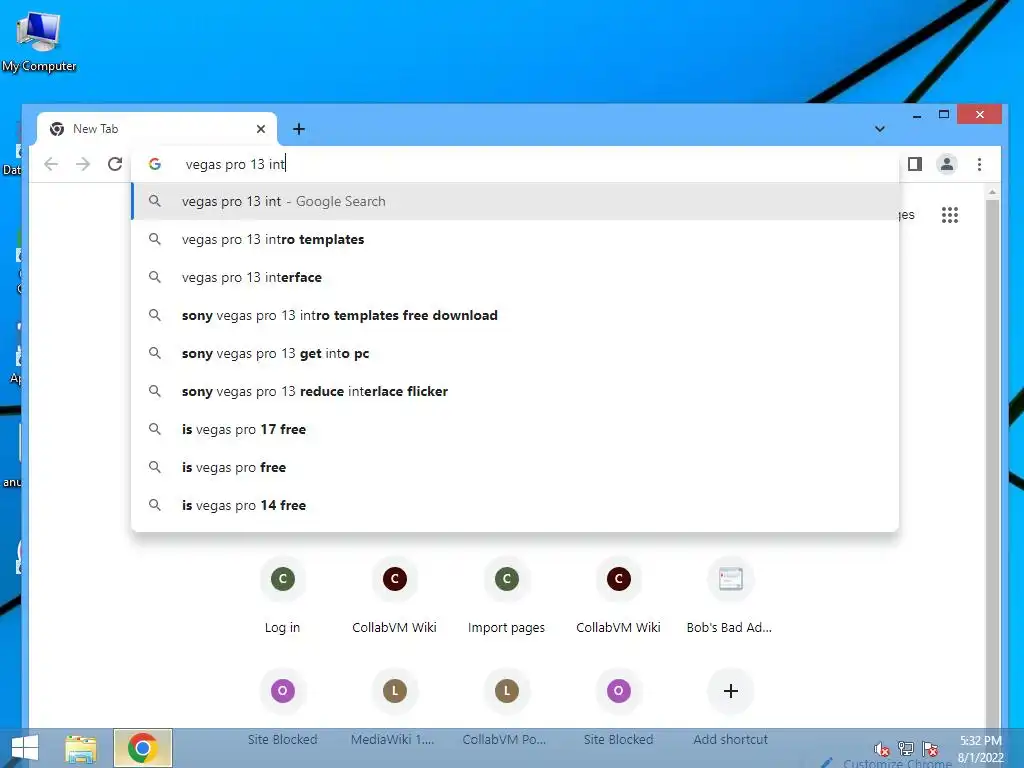Click the page scrollbar up arrow

[x=992, y=192]
